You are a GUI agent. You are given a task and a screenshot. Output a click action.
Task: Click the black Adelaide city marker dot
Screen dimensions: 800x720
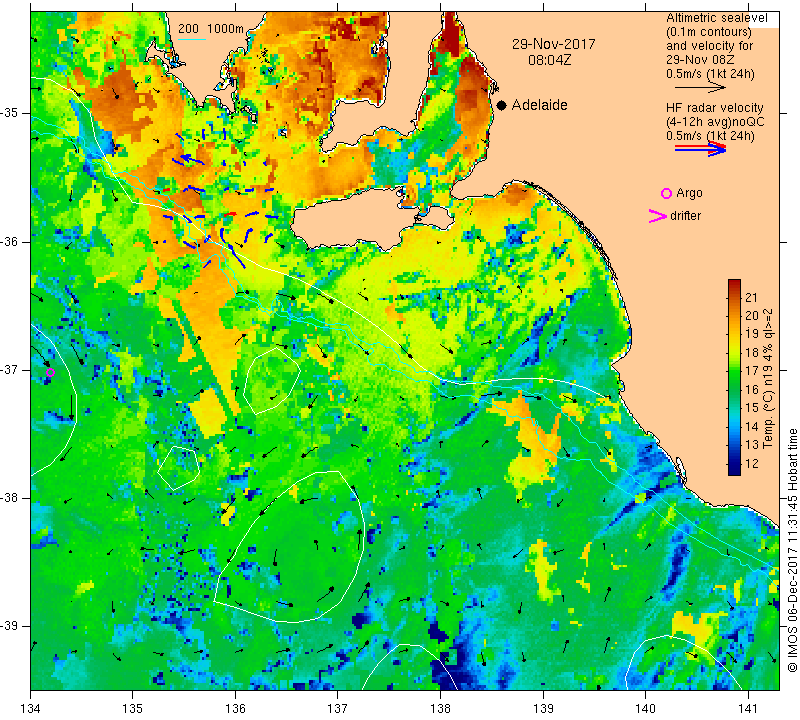502,105
